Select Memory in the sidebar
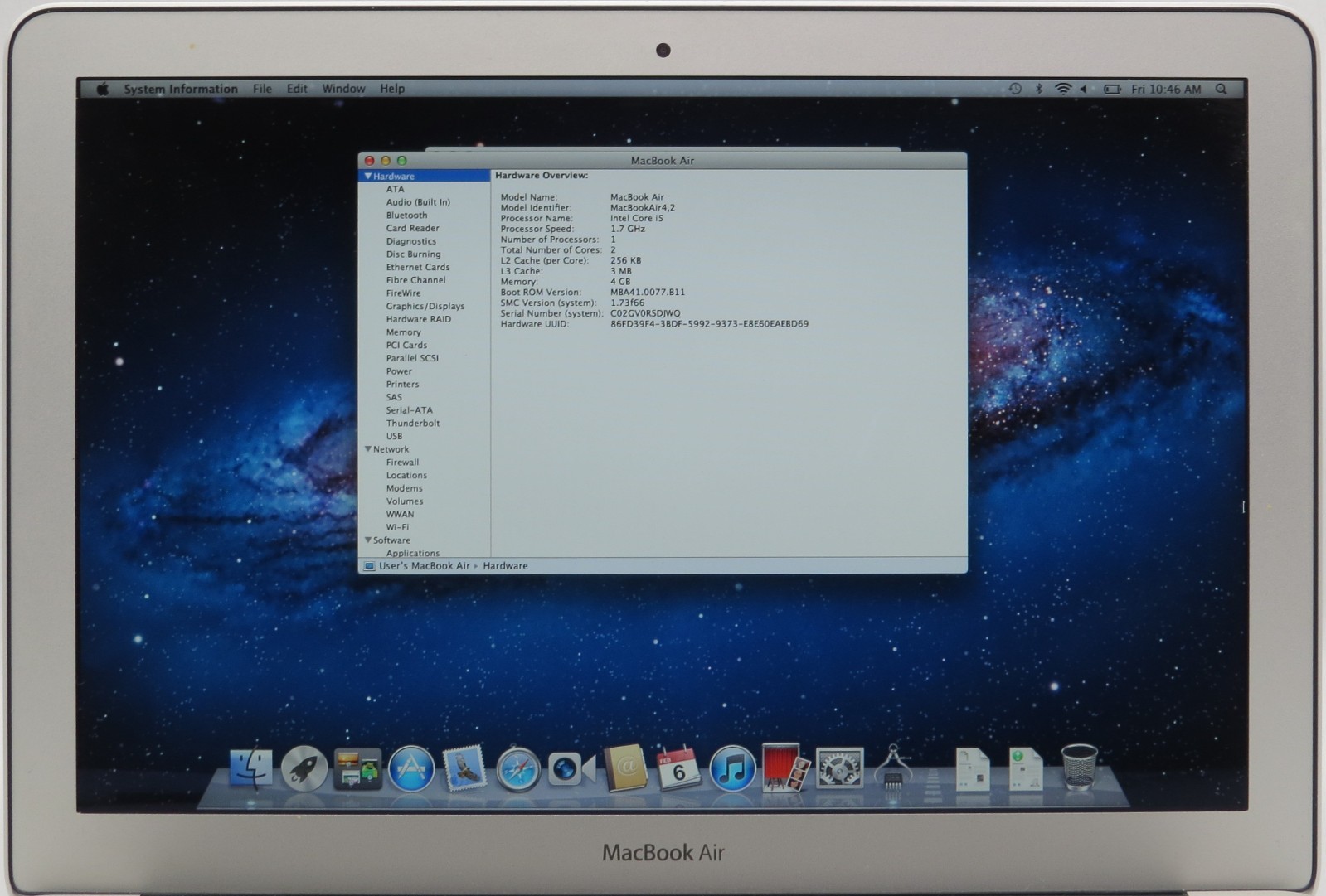 (x=403, y=332)
